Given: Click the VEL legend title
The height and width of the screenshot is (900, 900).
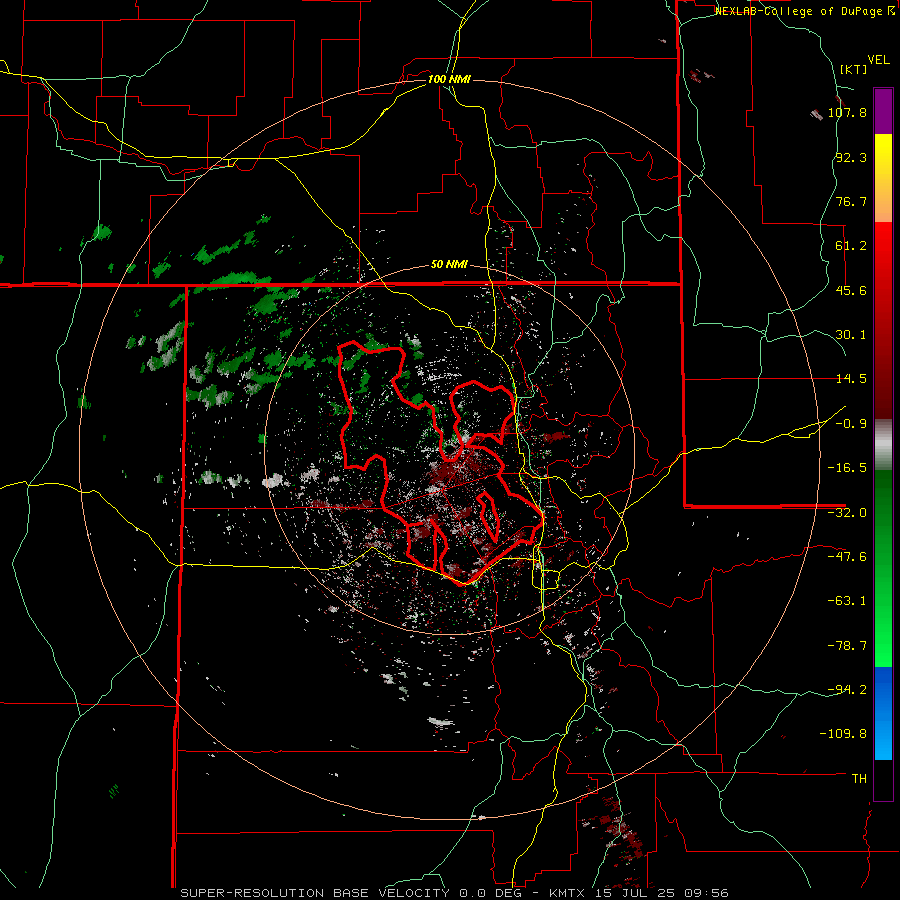Looking at the screenshot, I should (879, 60).
